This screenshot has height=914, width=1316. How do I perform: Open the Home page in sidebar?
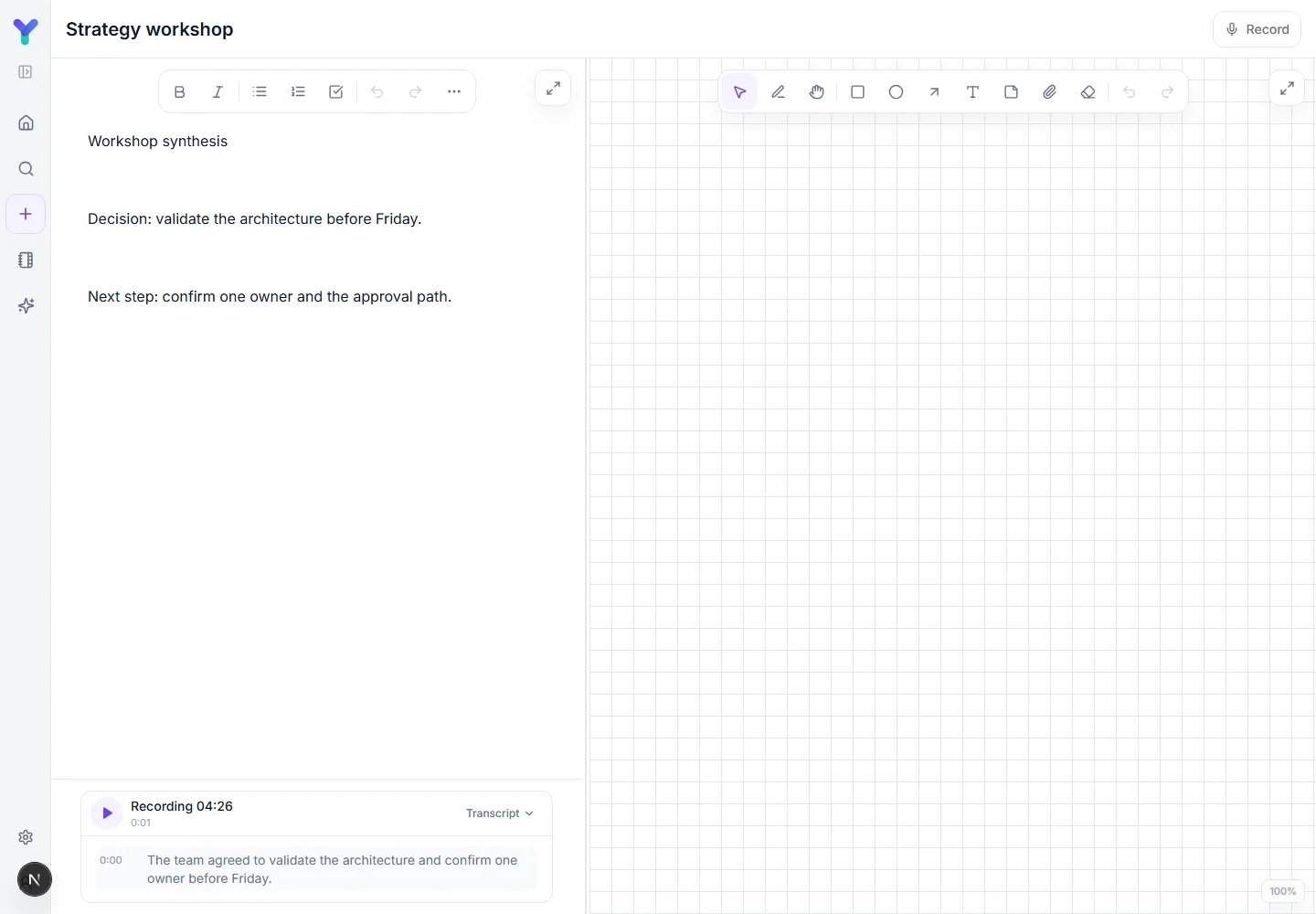tap(26, 122)
